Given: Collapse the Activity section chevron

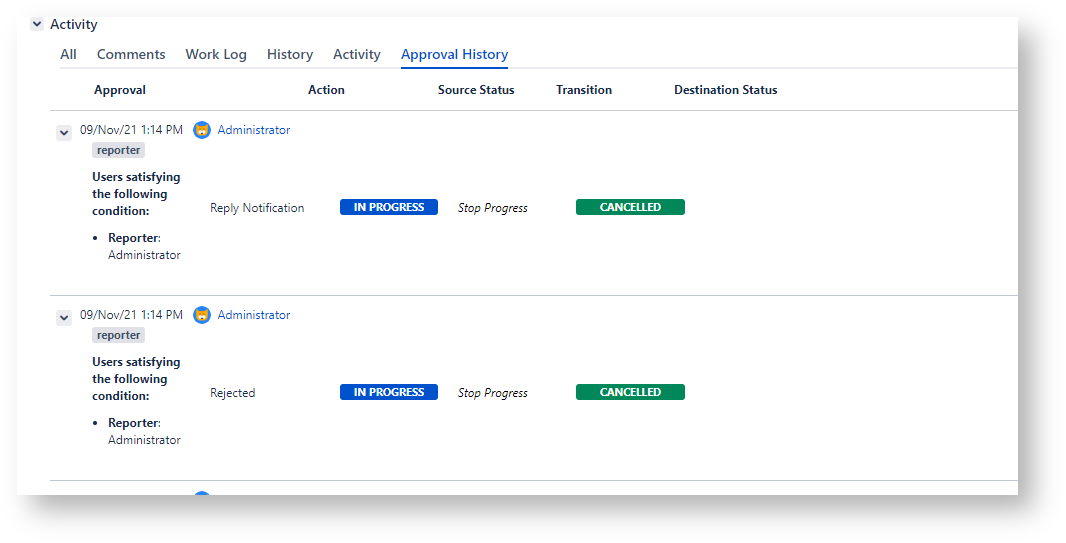Looking at the screenshot, I should (x=37, y=24).
